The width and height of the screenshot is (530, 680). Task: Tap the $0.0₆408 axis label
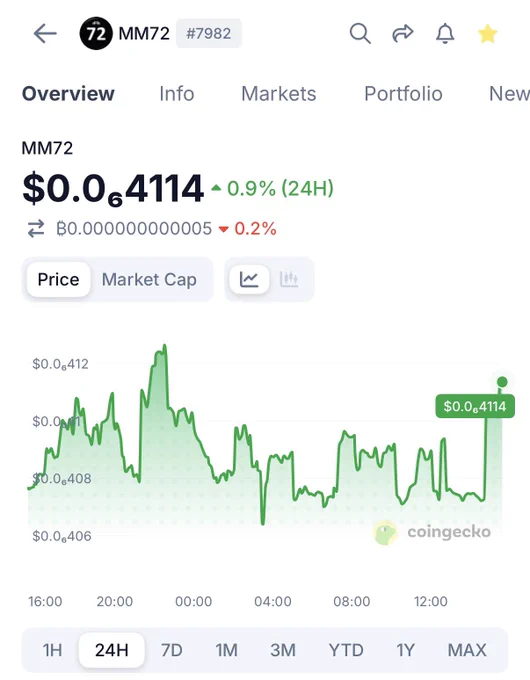[62, 479]
